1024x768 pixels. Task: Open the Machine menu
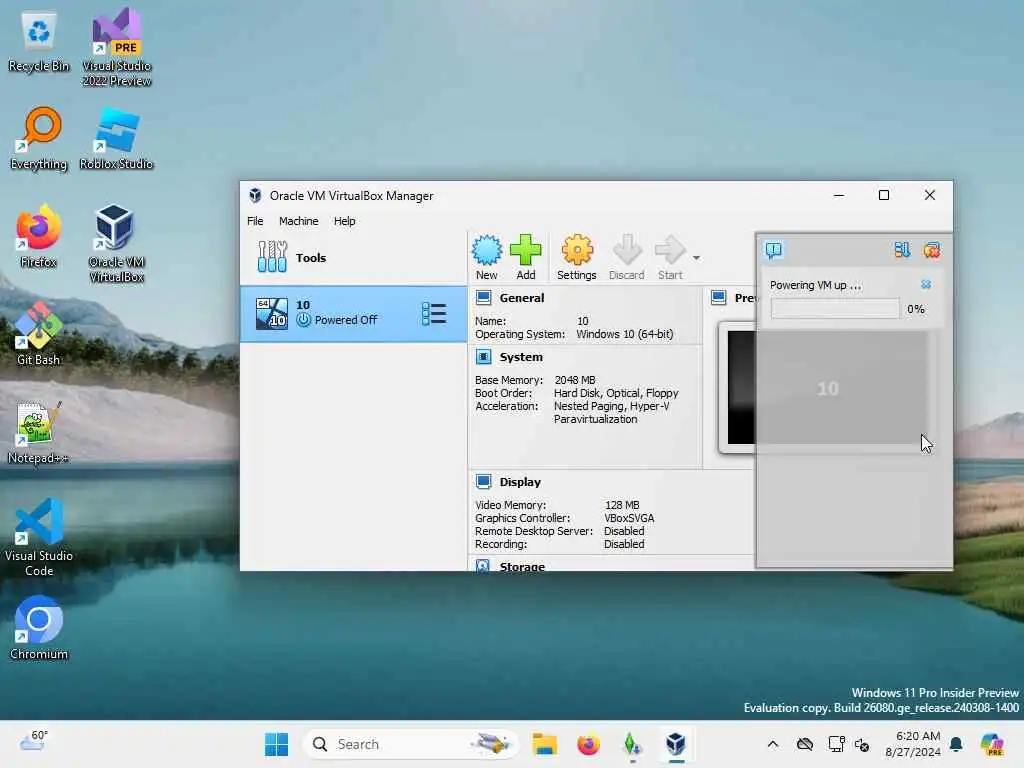[298, 221]
